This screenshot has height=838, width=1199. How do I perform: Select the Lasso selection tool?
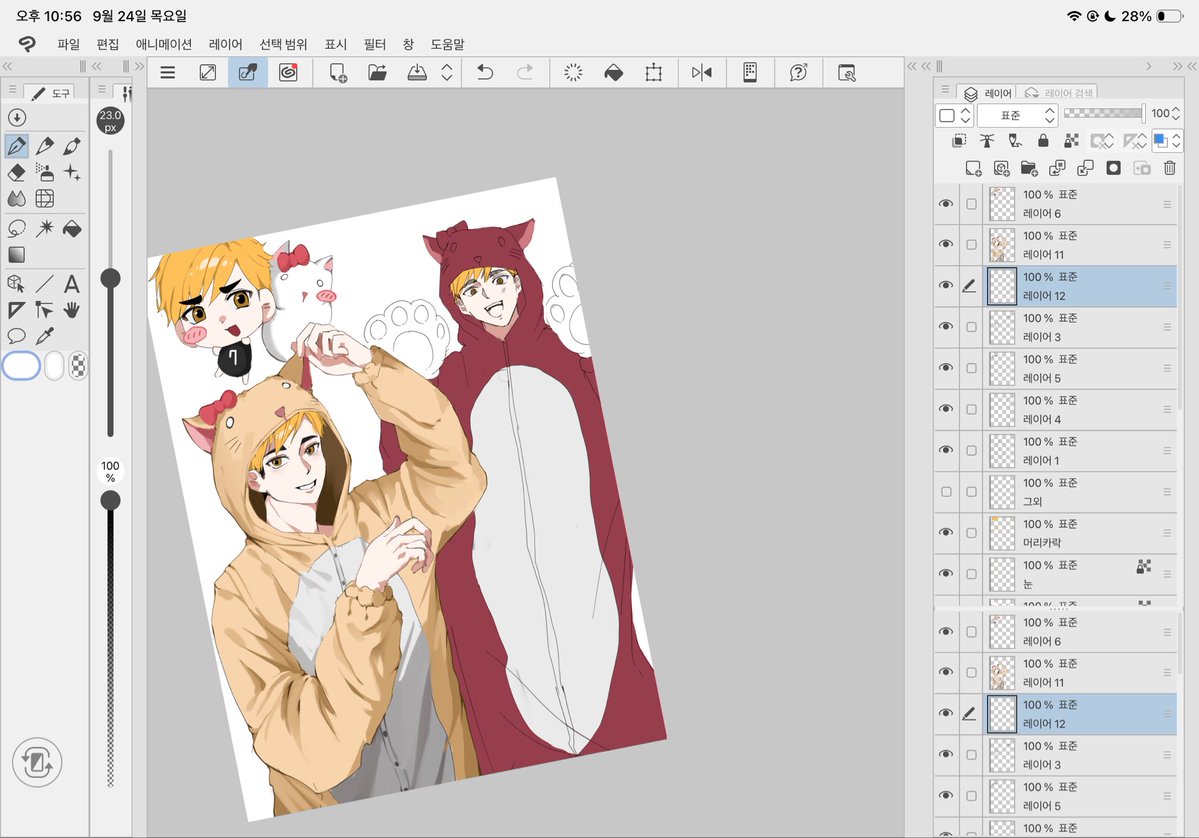(17, 228)
